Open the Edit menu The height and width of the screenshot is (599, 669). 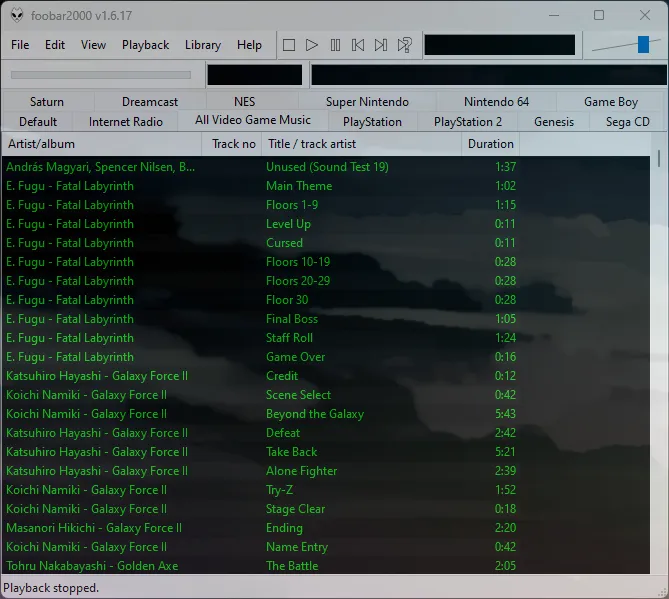coord(55,45)
